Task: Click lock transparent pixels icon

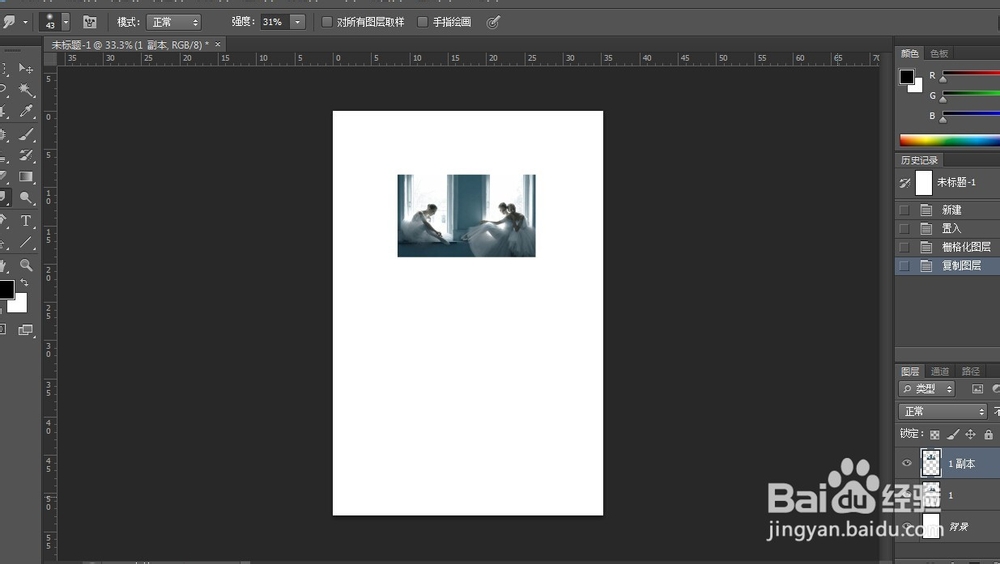Action: point(934,434)
